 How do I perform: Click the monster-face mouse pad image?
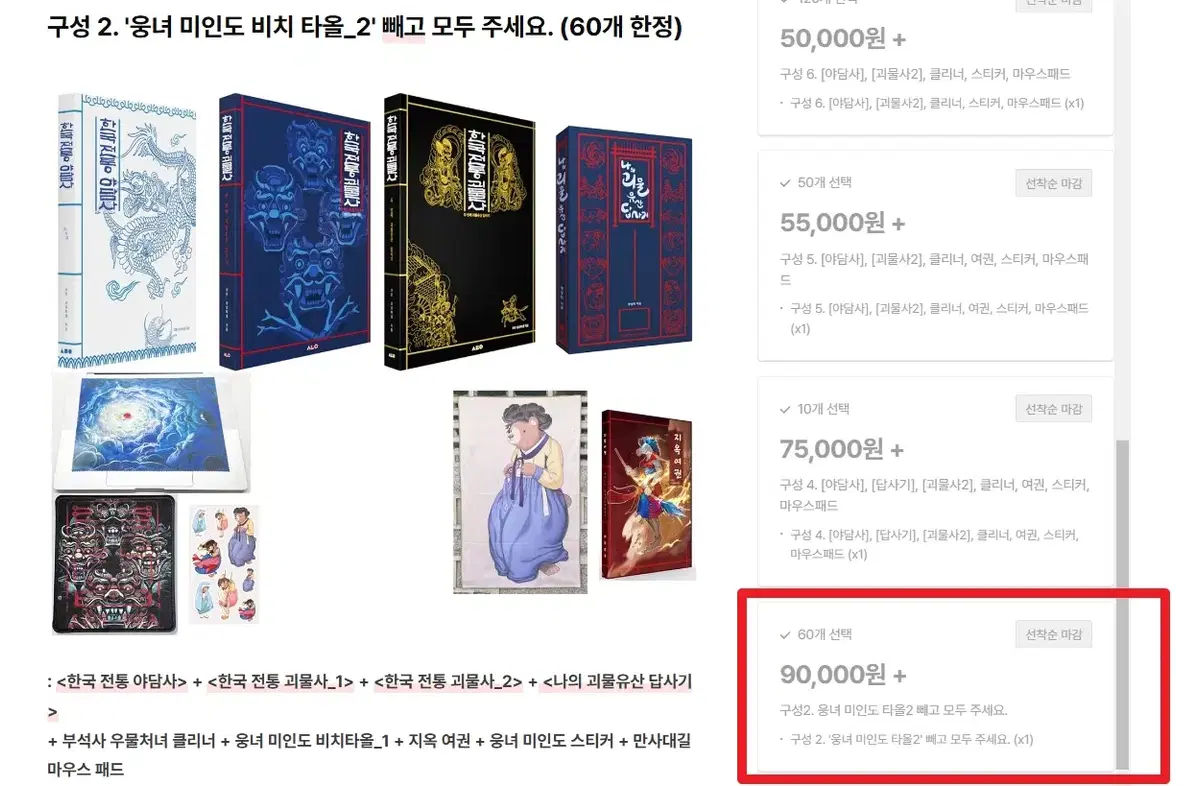point(115,564)
